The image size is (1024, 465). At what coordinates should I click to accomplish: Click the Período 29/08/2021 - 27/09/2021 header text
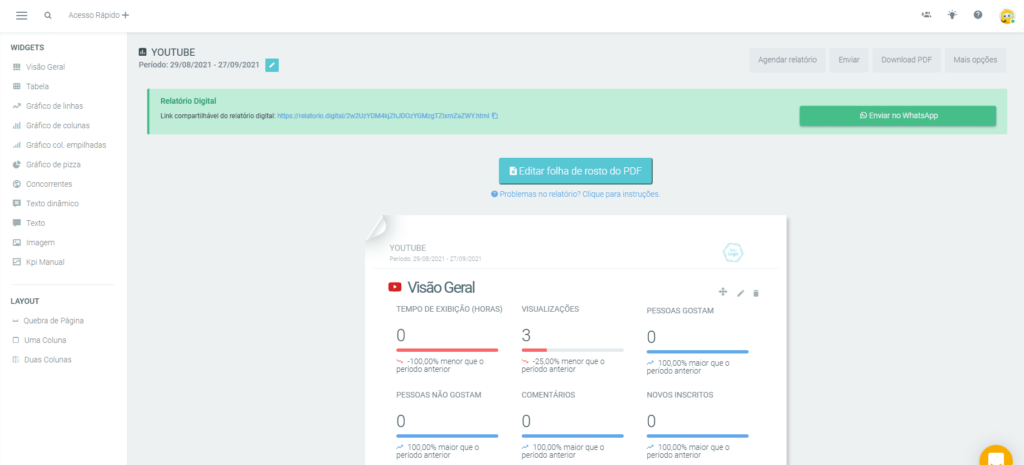point(199,65)
